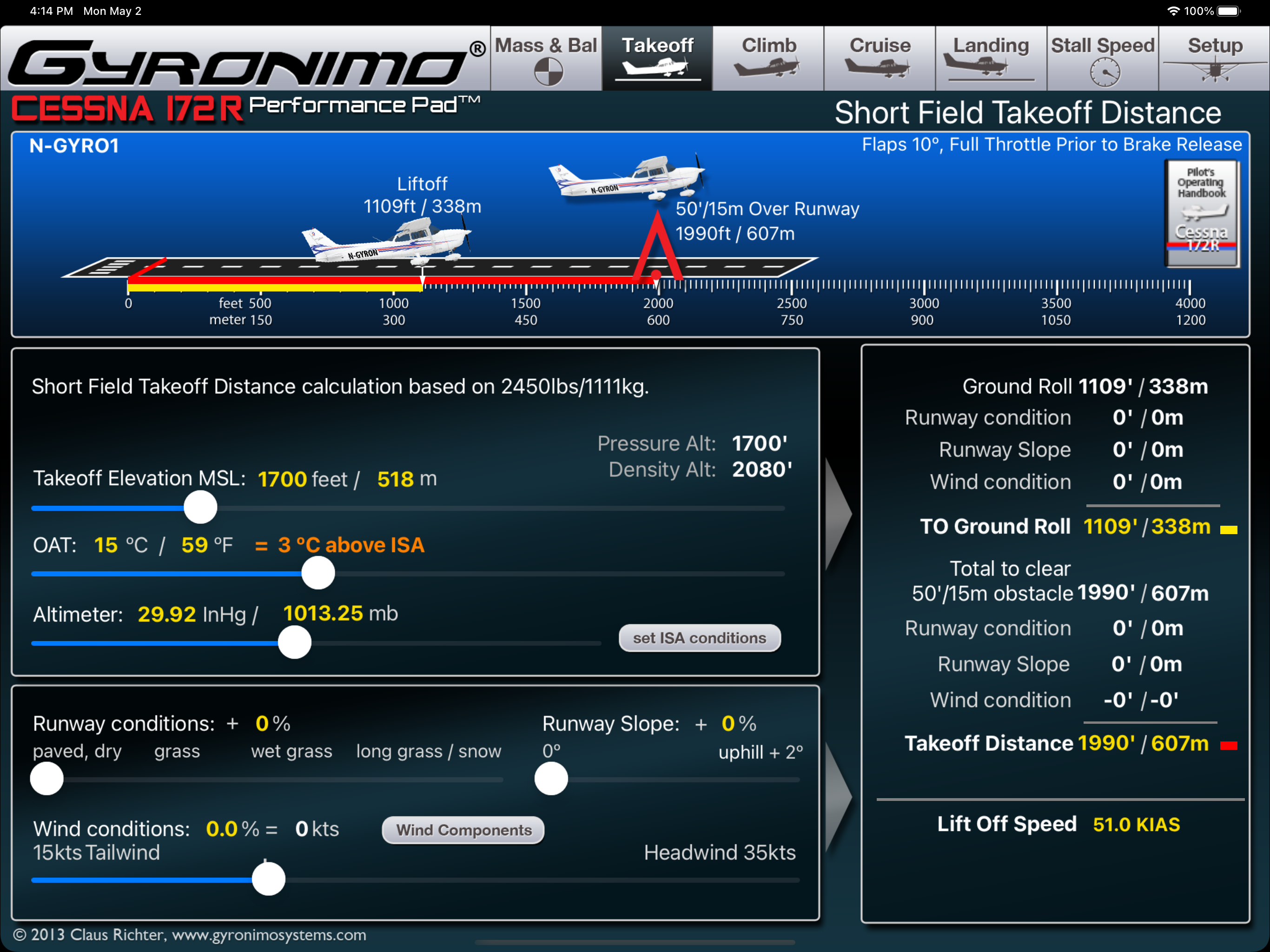The width and height of the screenshot is (1270, 952).
Task: Adjust the Takeoff Elevation MSL slider handle
Action: pos(200,507)
